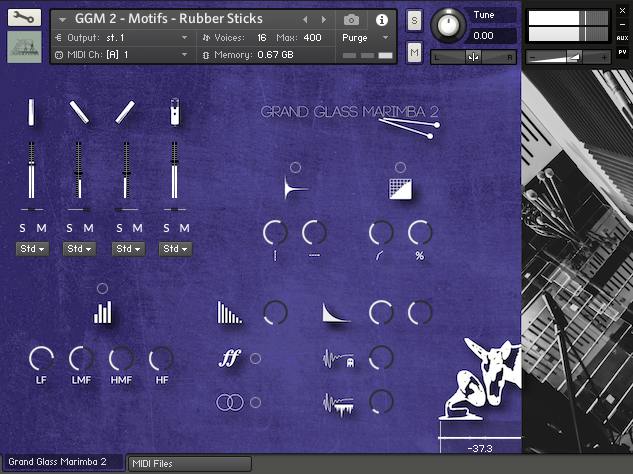The height and width of the screenshot is (474, 633).
Task: Click the waveform with ghost icon
Action: click(338, 359)
